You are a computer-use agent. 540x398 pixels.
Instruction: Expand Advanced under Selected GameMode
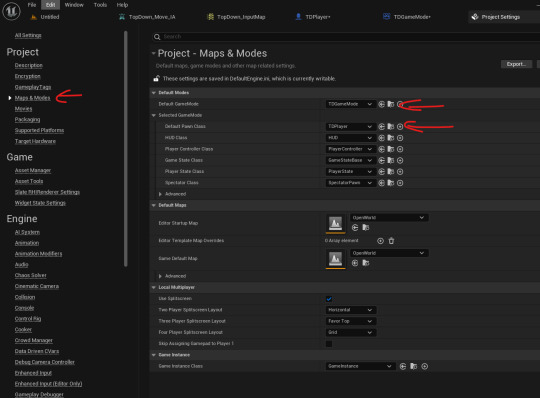(160, 194)
